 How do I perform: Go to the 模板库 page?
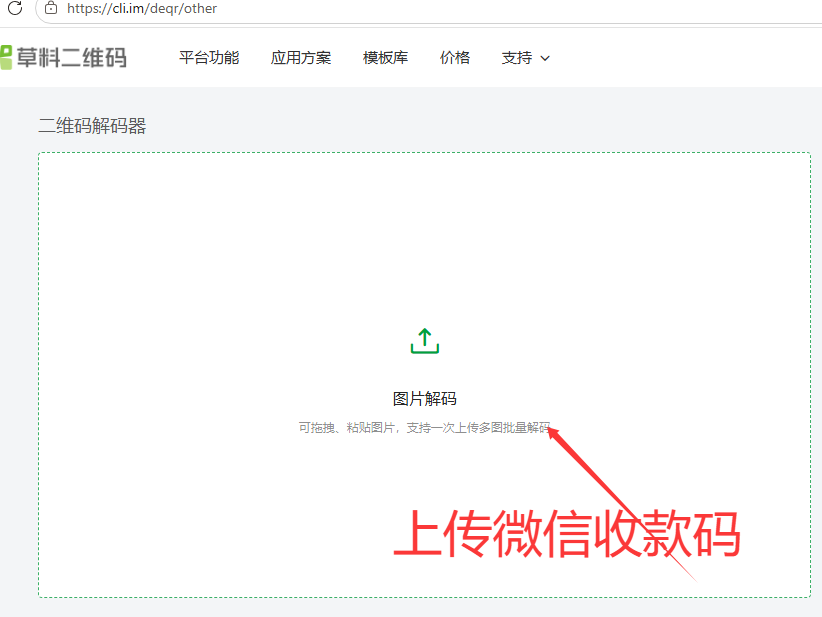coord(385,58)
